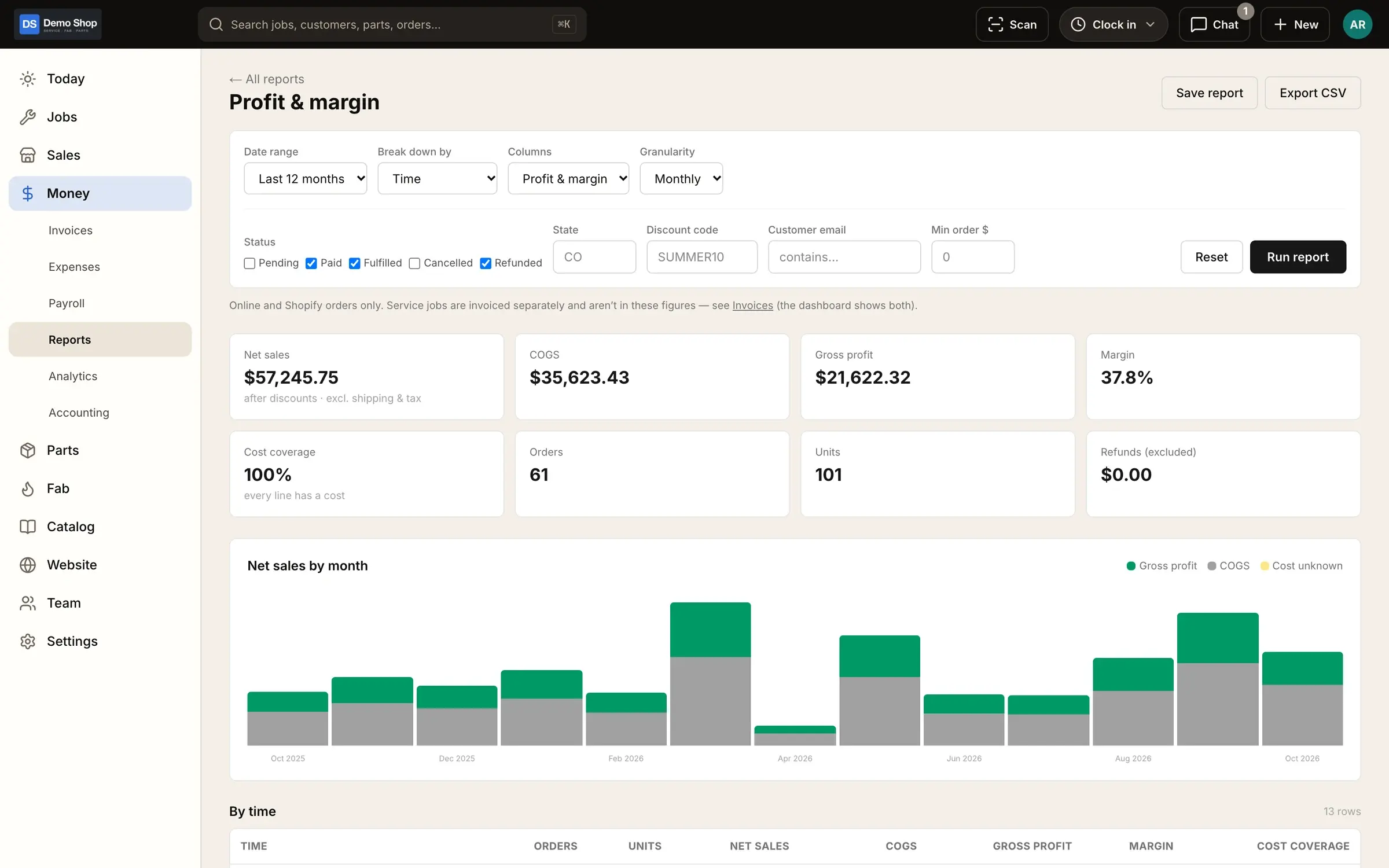Open Chat via the speech bubble icon
The height and width of the screenshot is (868, 1389).
(x=1198, y=24)
